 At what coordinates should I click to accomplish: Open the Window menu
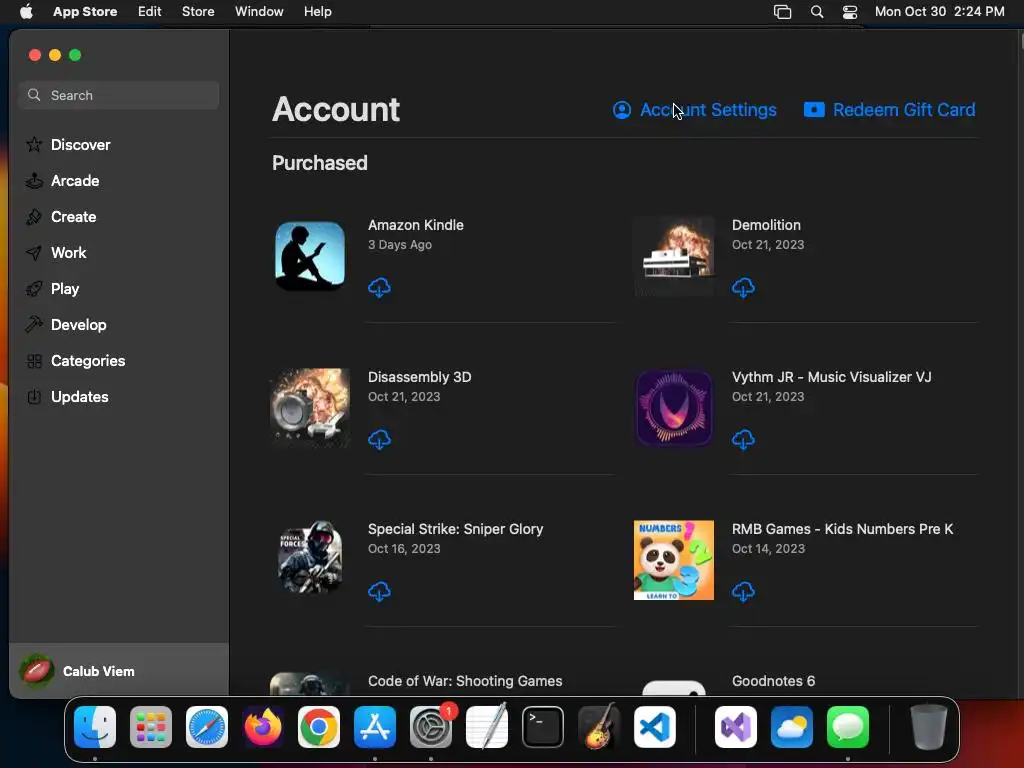coord(259,12)
